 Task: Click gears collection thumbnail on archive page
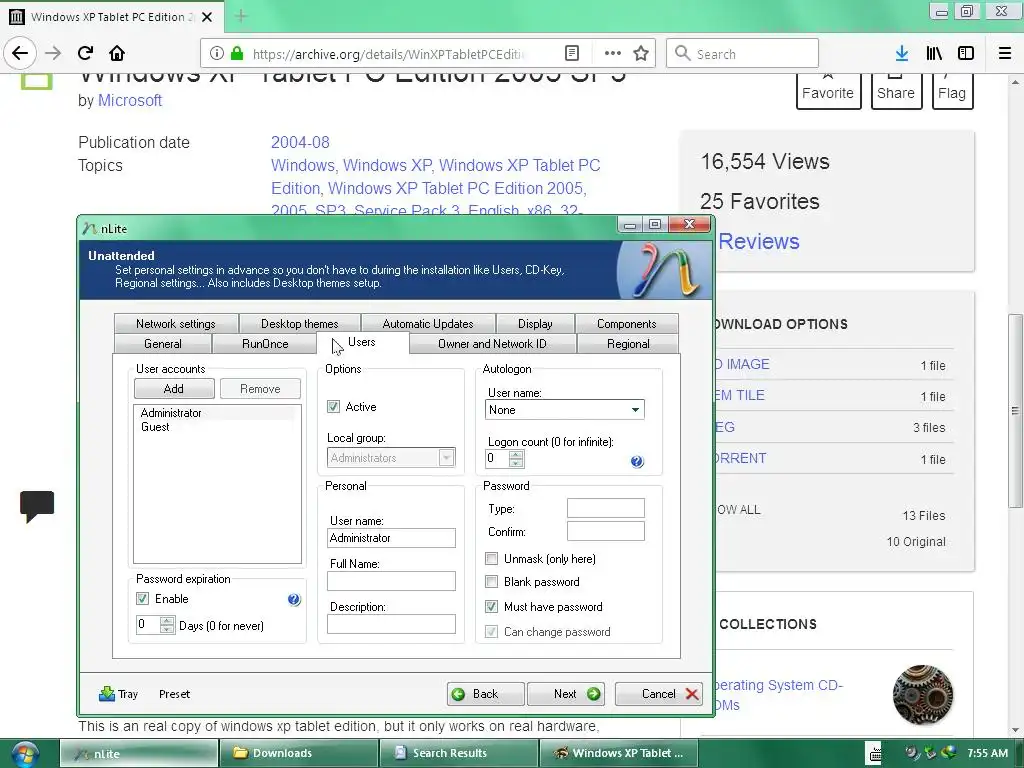click(923, 695)
